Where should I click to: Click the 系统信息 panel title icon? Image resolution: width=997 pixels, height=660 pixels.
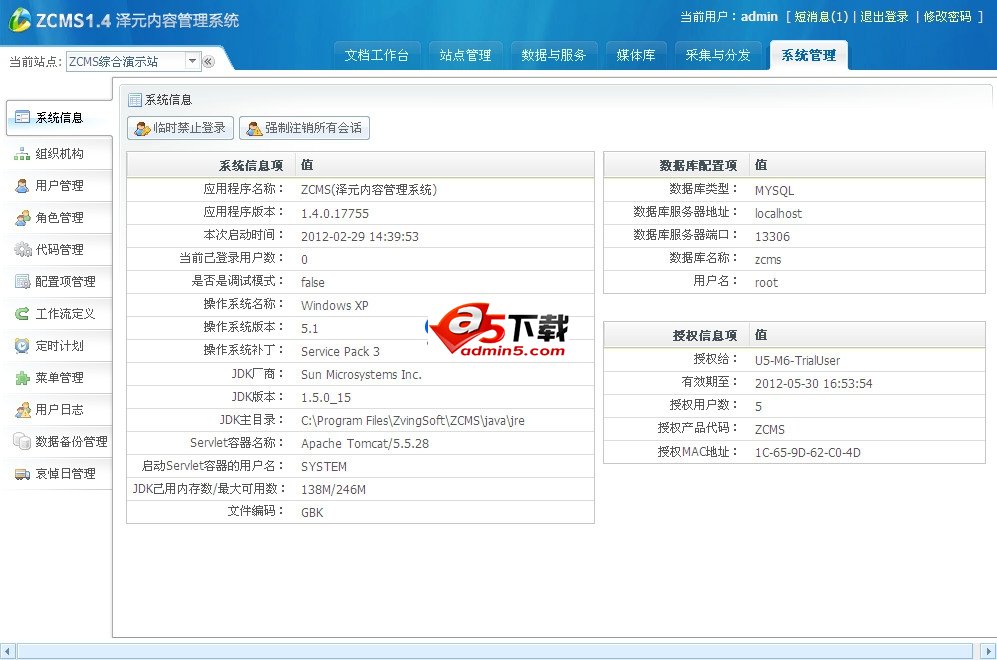(x=135, y=100)
